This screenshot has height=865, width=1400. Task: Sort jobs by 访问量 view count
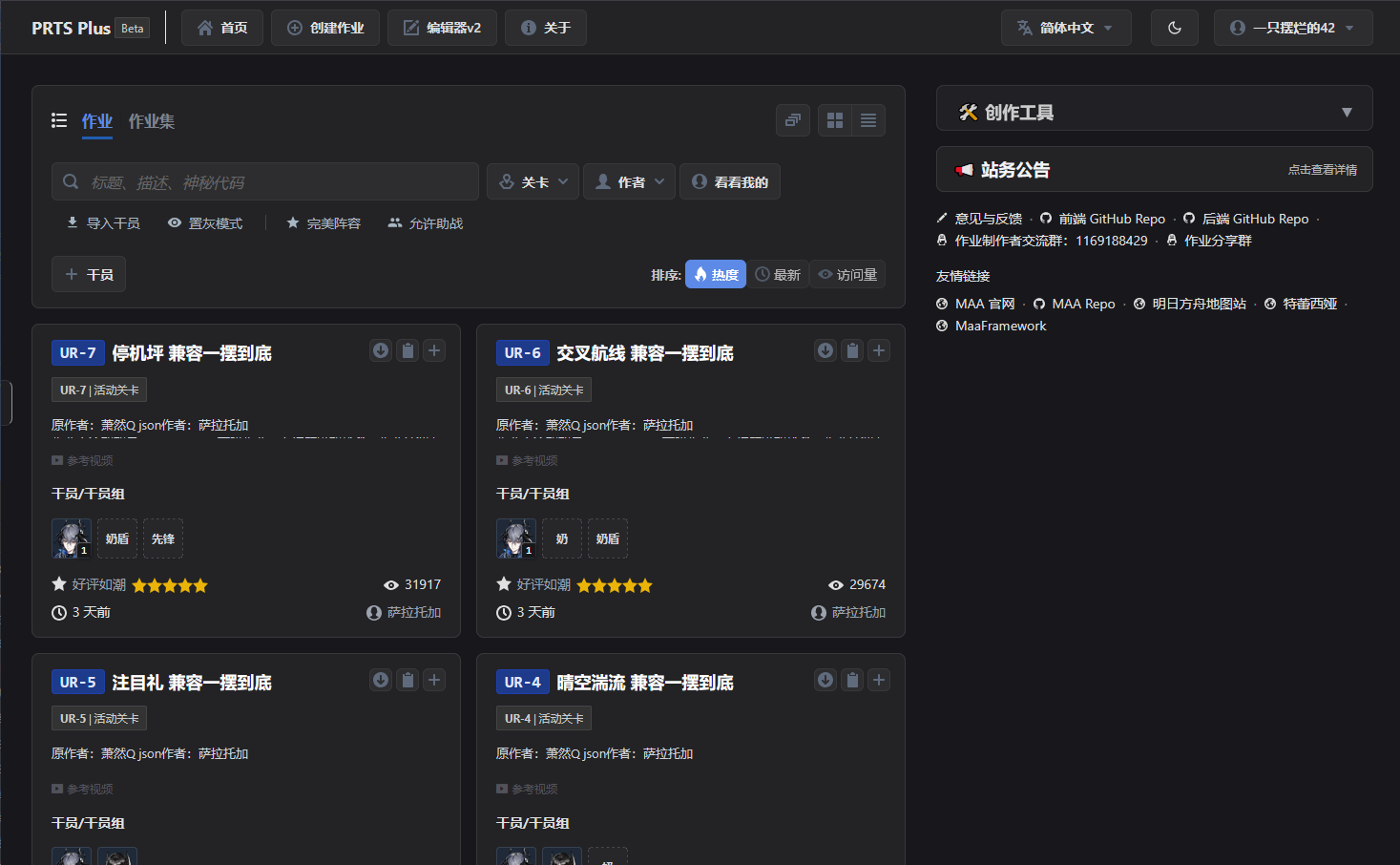coord(847,275)
